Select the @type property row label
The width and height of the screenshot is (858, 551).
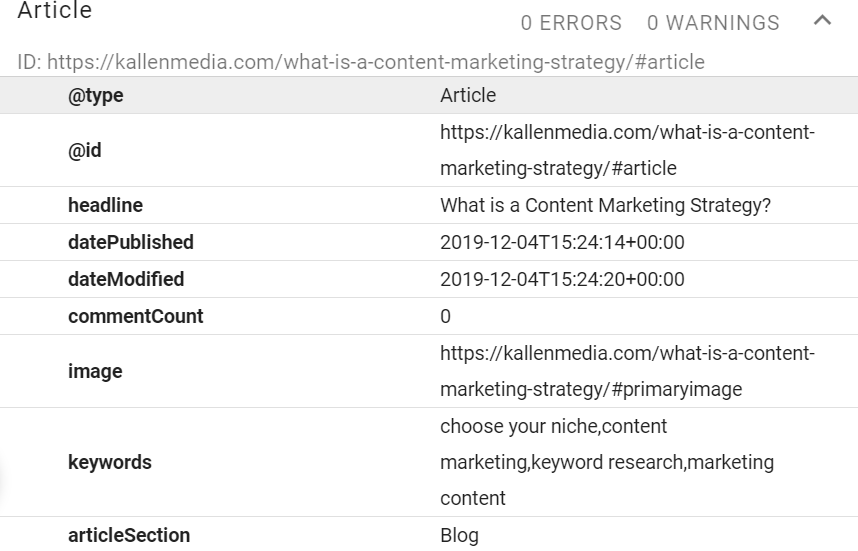pos(96,96)
